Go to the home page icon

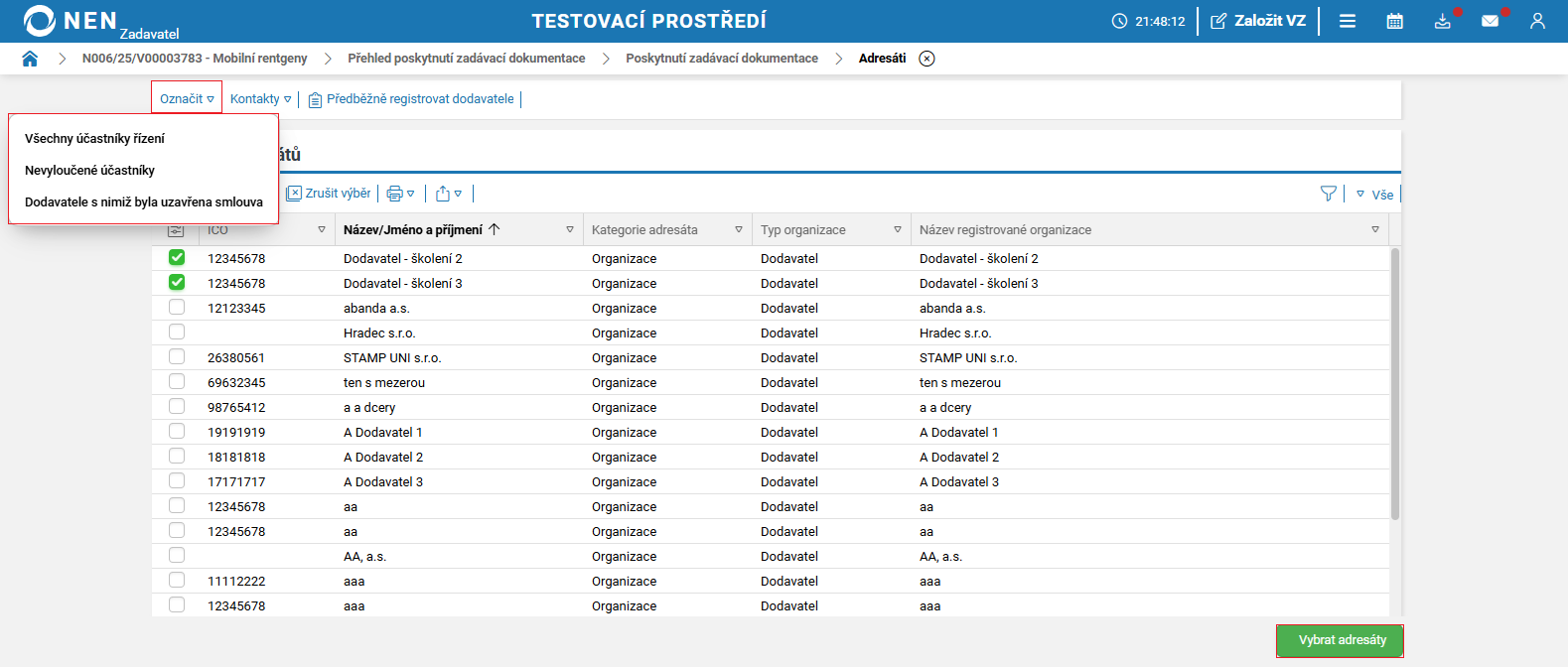(x=30, y=59)
